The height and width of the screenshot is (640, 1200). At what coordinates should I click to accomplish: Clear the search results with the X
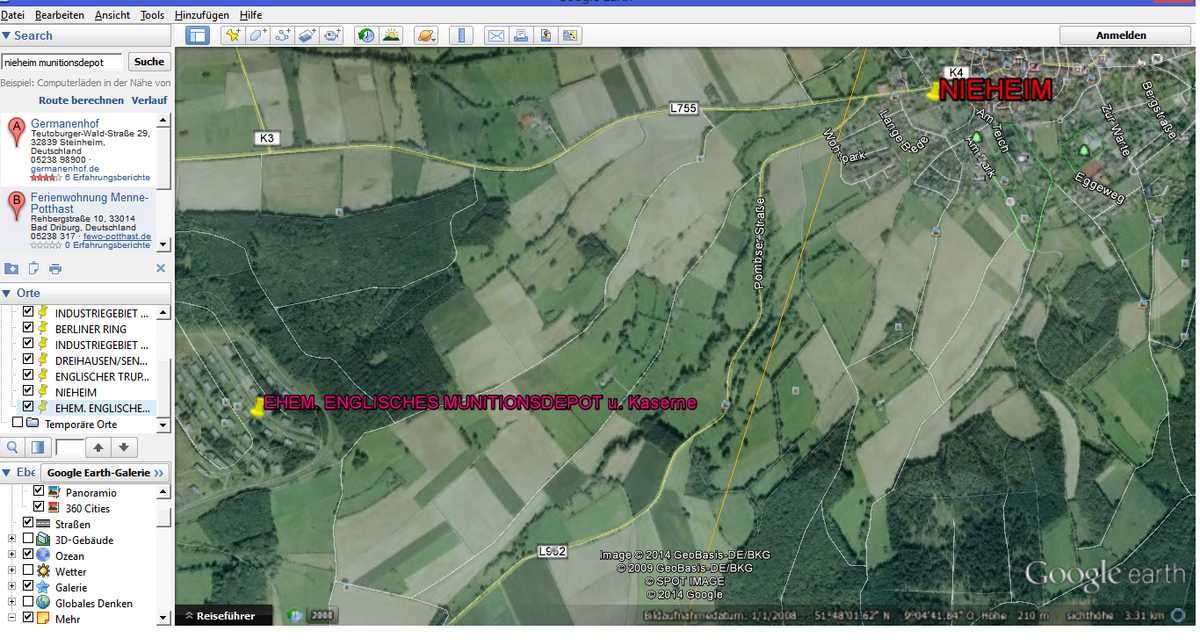160,268
